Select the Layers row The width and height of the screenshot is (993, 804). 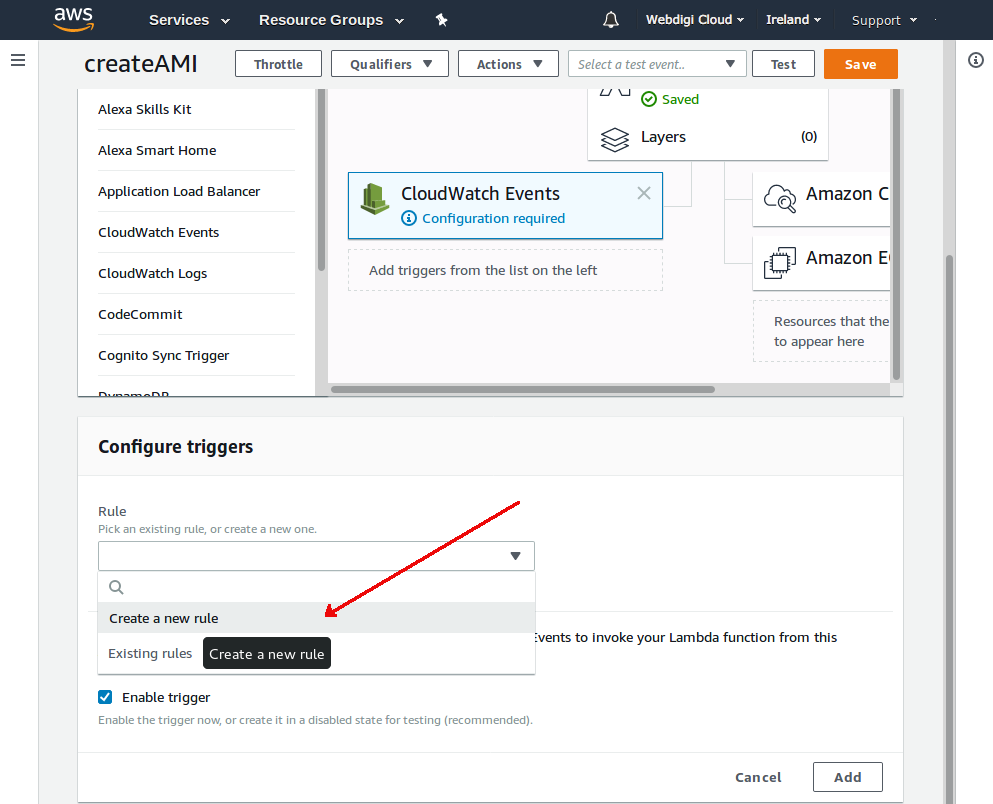[708, 137]
